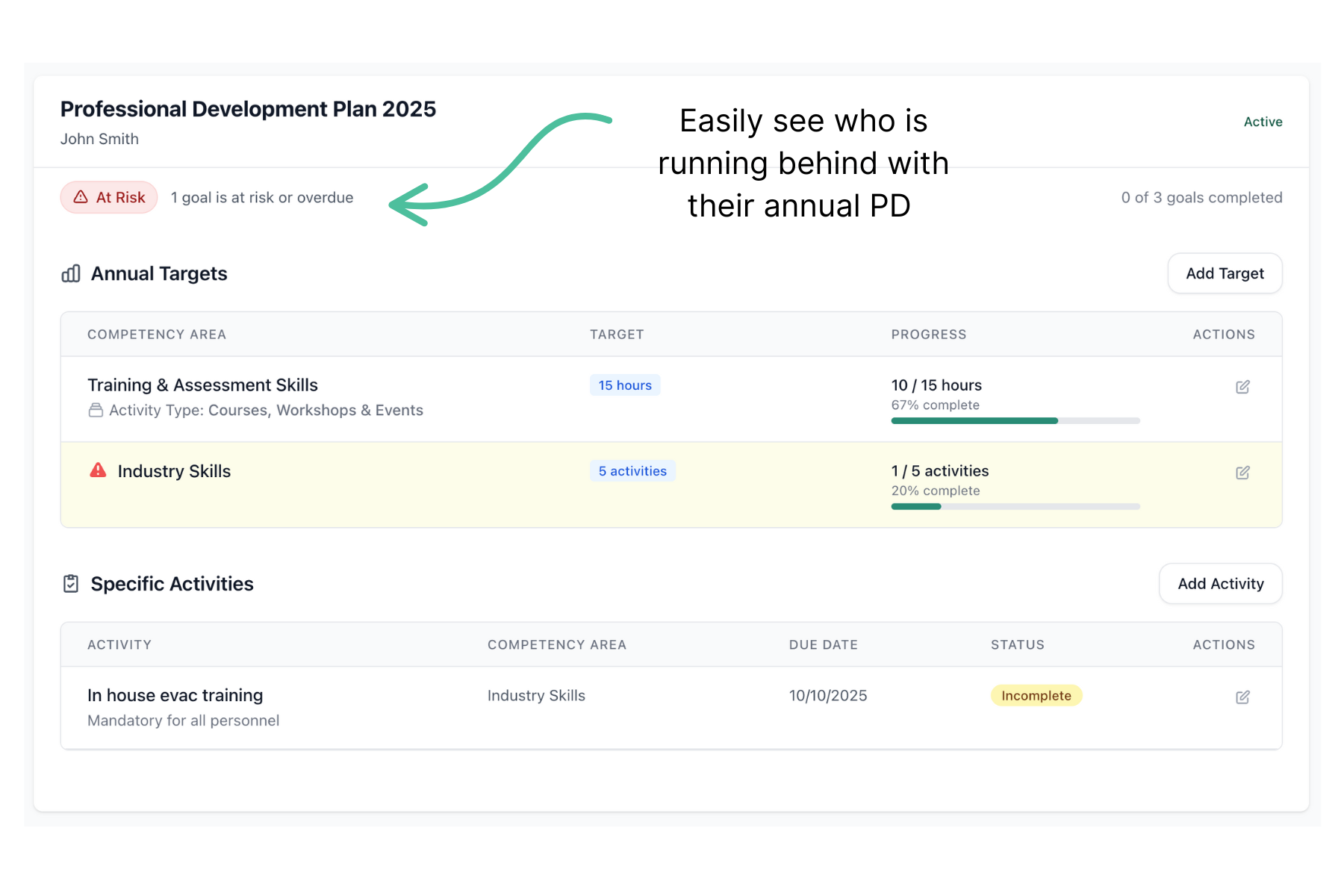Click the bar chart icon beside Annual Targets

tap(70, 273)
